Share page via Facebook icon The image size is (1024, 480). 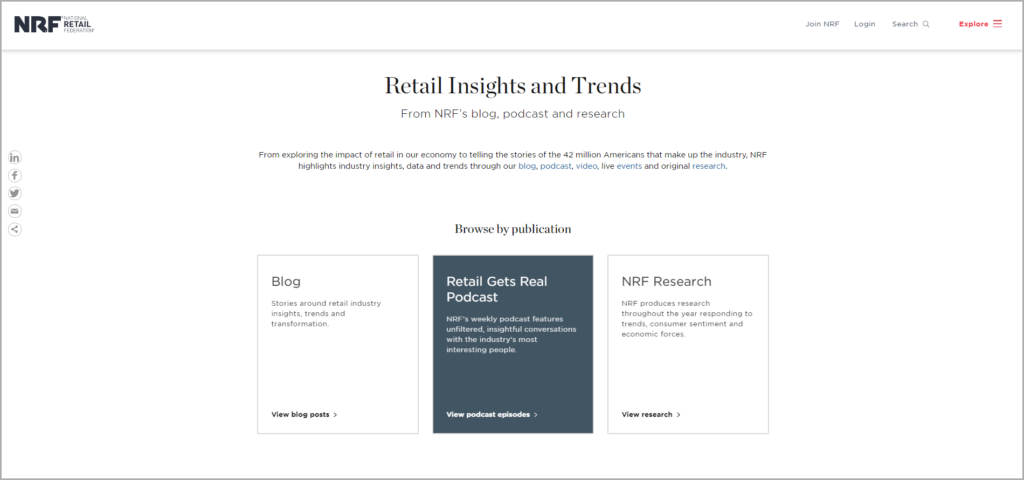coord(14,176)
